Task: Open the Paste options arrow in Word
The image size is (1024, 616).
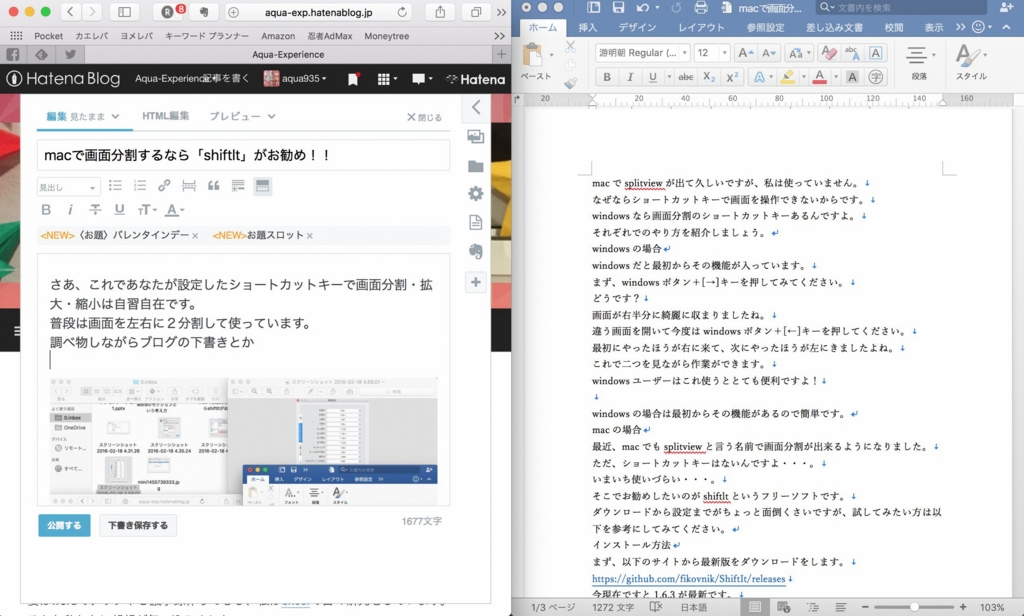Action: pyautogui.click(x=551, y=55)
